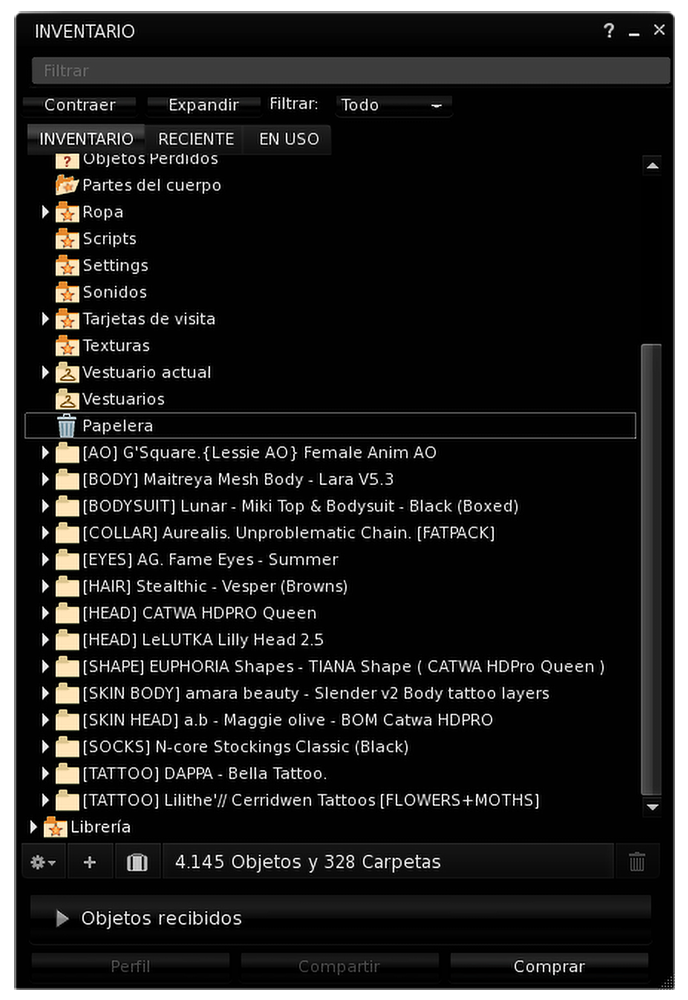The image size is (688, 1000).
Task: Click the Partes del cuerpo folder icon
Action: (67, 186)
